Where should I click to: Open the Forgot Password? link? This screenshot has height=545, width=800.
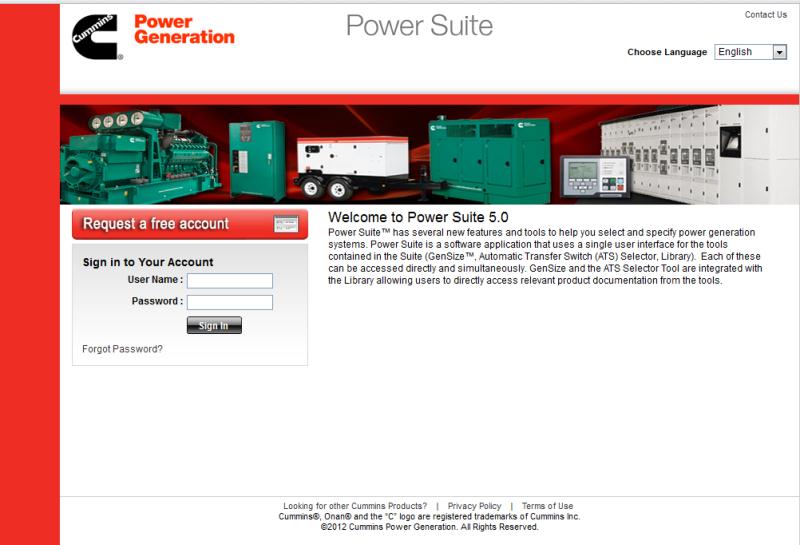(122, 349)
